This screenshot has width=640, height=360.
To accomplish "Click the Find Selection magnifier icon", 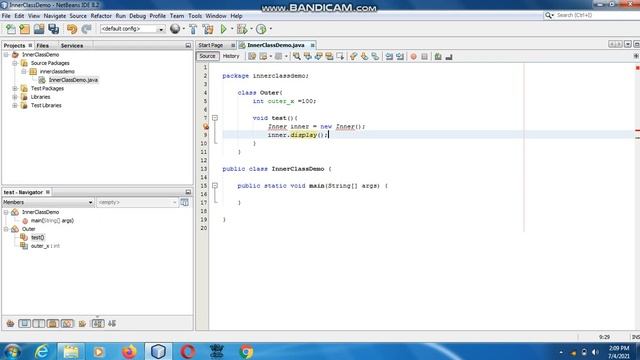I will coord(297,56).
